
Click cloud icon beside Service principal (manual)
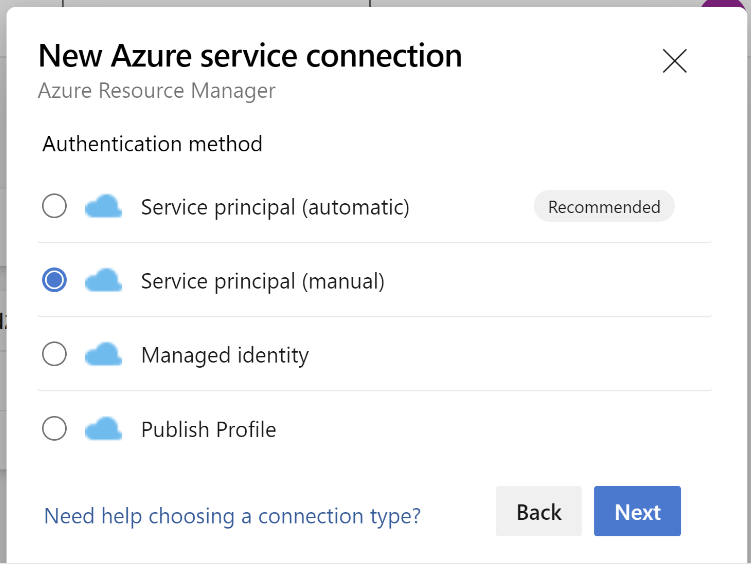click(103, 281)
